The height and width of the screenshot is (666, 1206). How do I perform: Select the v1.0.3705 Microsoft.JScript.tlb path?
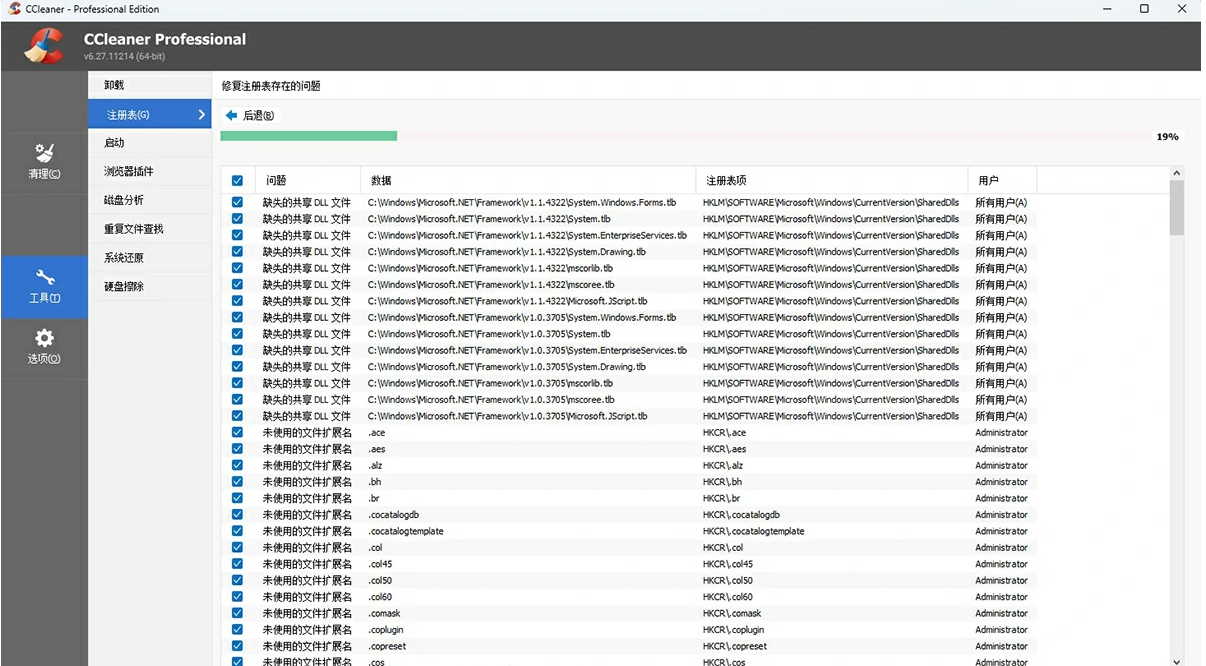(507, 416)
